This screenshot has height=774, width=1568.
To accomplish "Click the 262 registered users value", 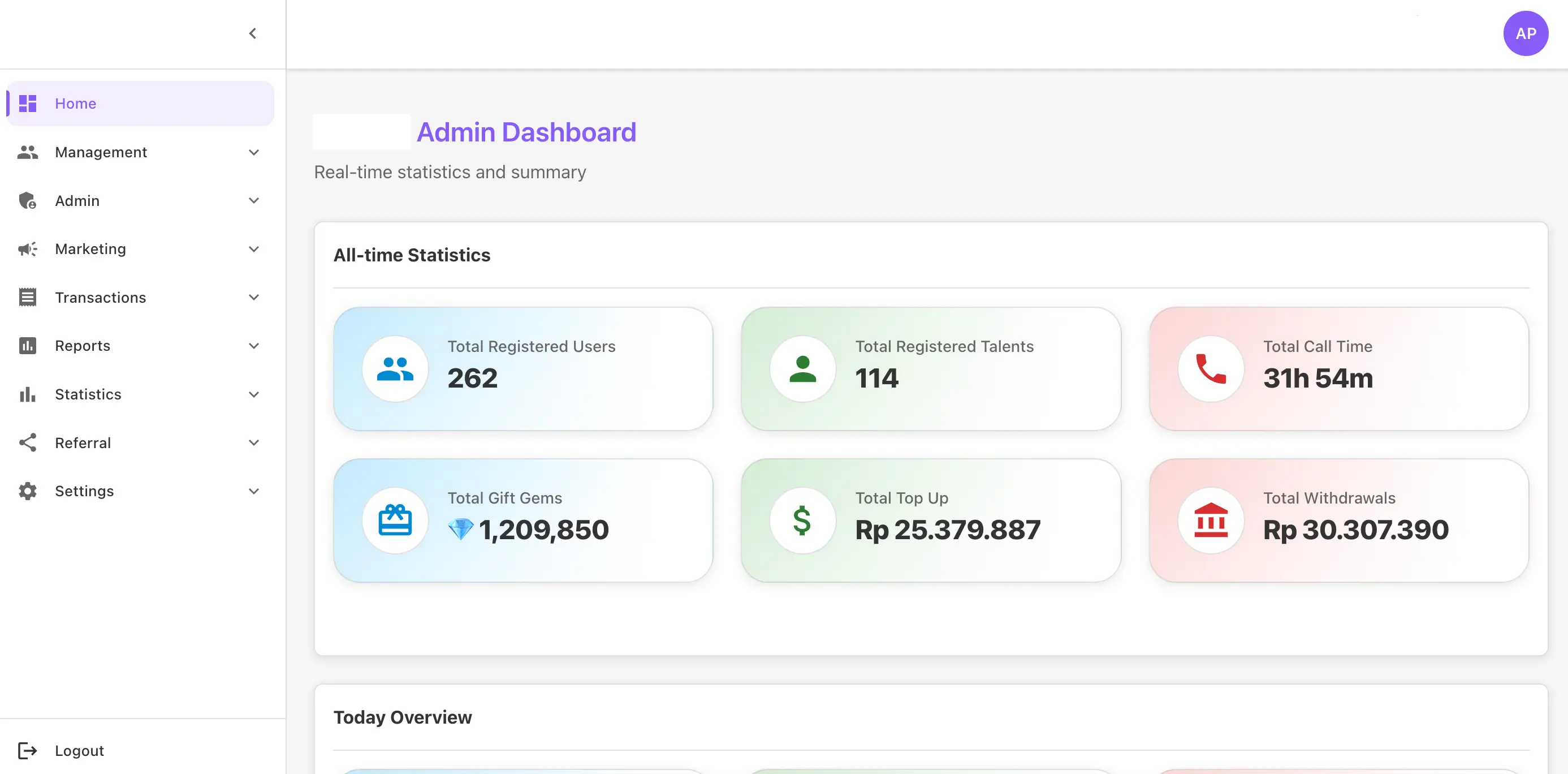I will pos(472,378).
